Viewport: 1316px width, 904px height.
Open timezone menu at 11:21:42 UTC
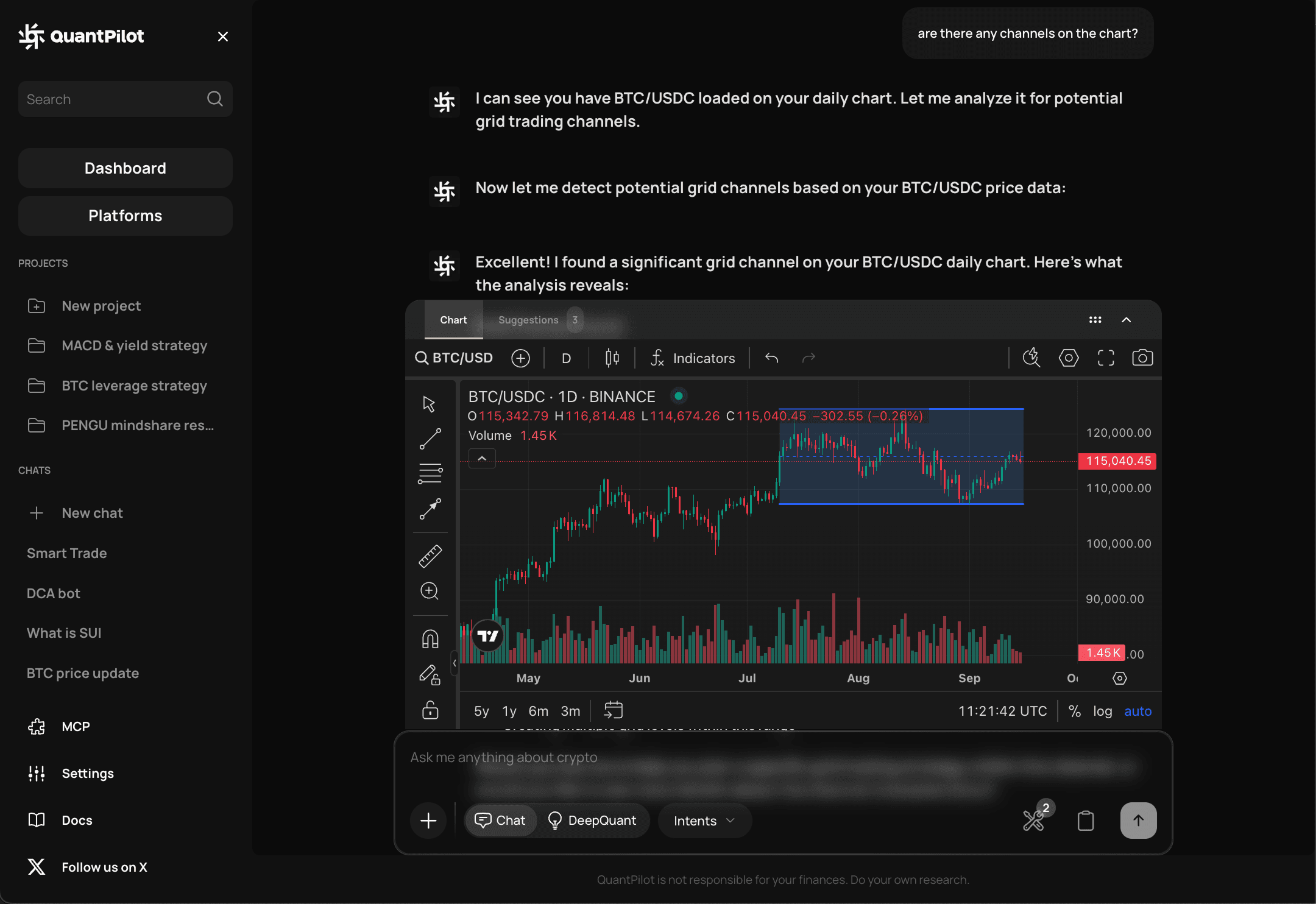click(1002, 711)
